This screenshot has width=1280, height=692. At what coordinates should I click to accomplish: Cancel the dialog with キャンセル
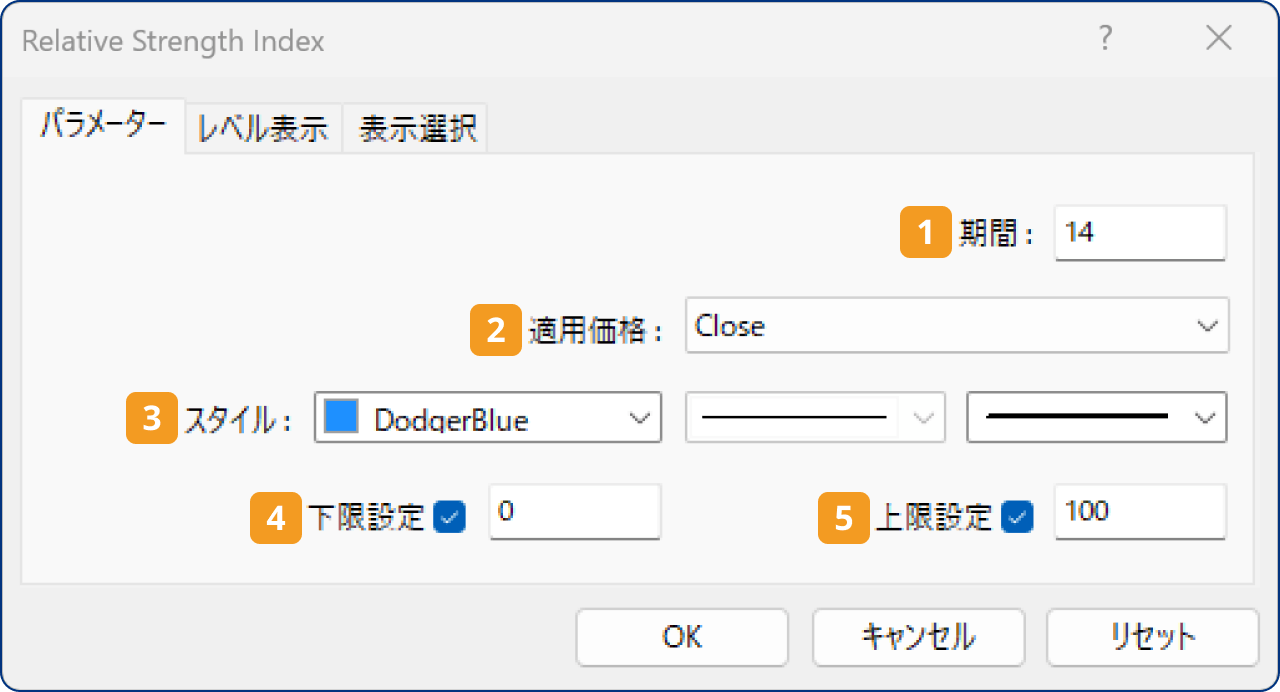click(x=918, y=637)
